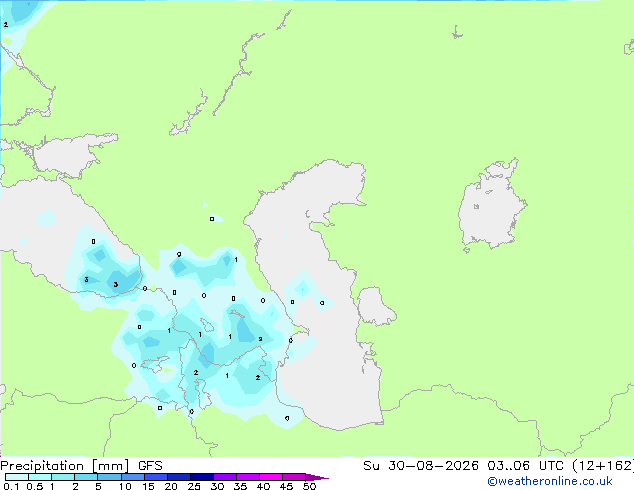Click the 10 legend scale label
634x490 pixels.
click(x=125, y=486)
